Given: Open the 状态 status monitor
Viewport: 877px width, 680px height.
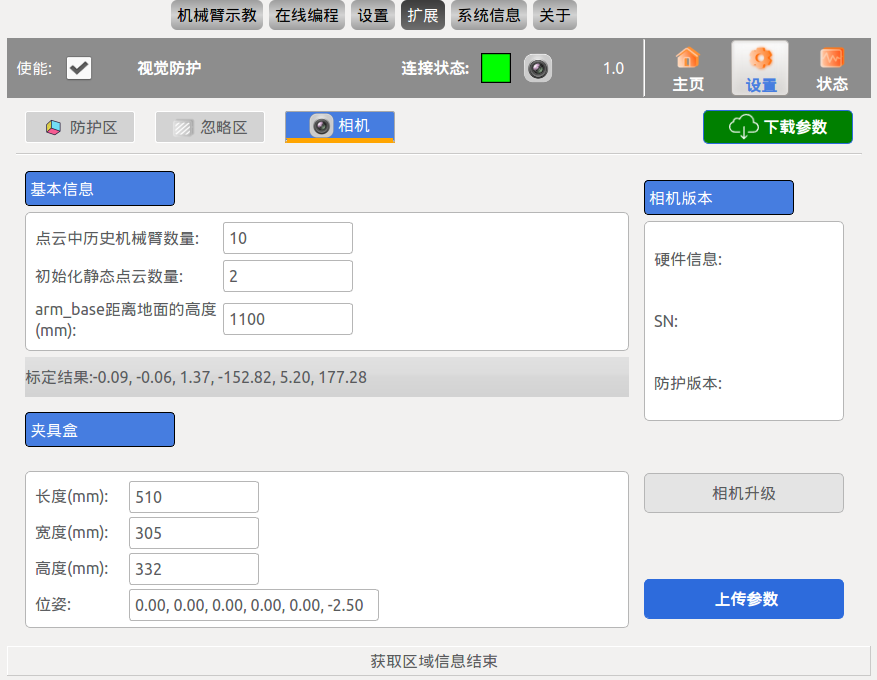Looking at the screenshot, I should click(x=832, y=69).
